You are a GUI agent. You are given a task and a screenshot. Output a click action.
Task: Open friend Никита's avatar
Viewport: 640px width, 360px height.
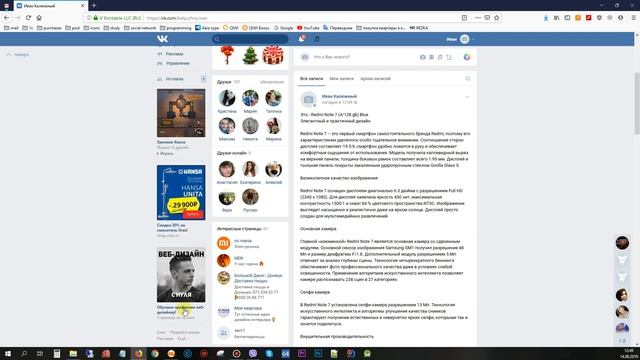click(x=250, y=126)
